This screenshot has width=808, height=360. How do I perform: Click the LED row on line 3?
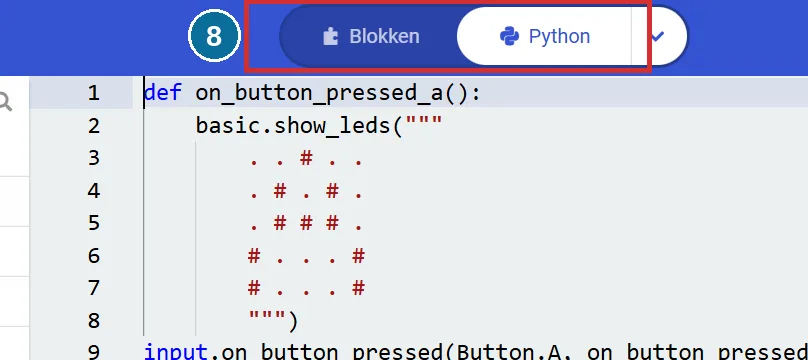[x=306, y=159]
